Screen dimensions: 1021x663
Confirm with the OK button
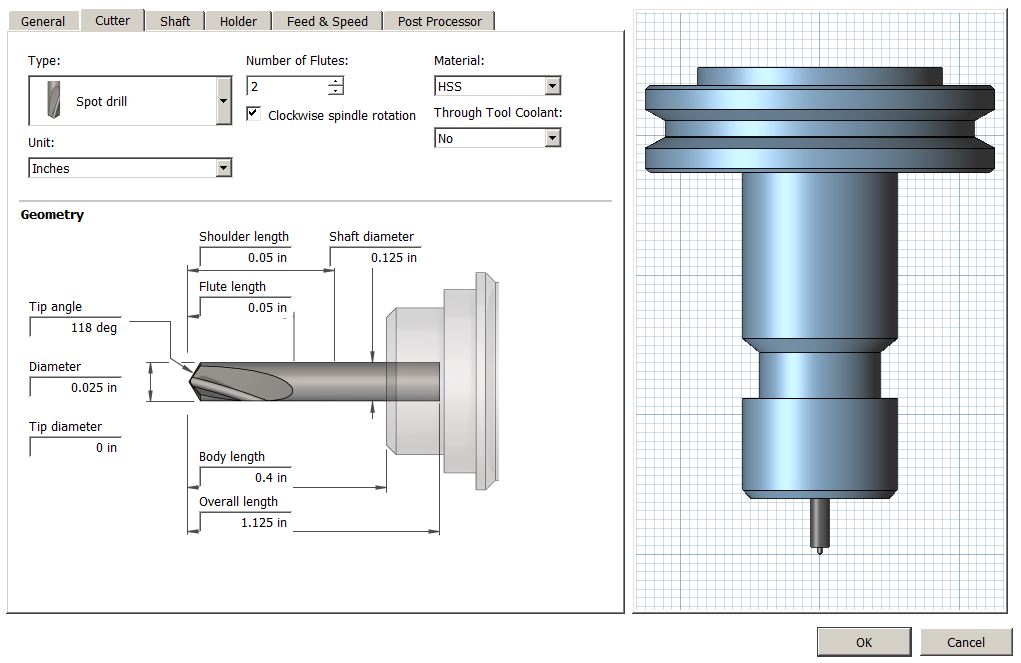[863, 642]
